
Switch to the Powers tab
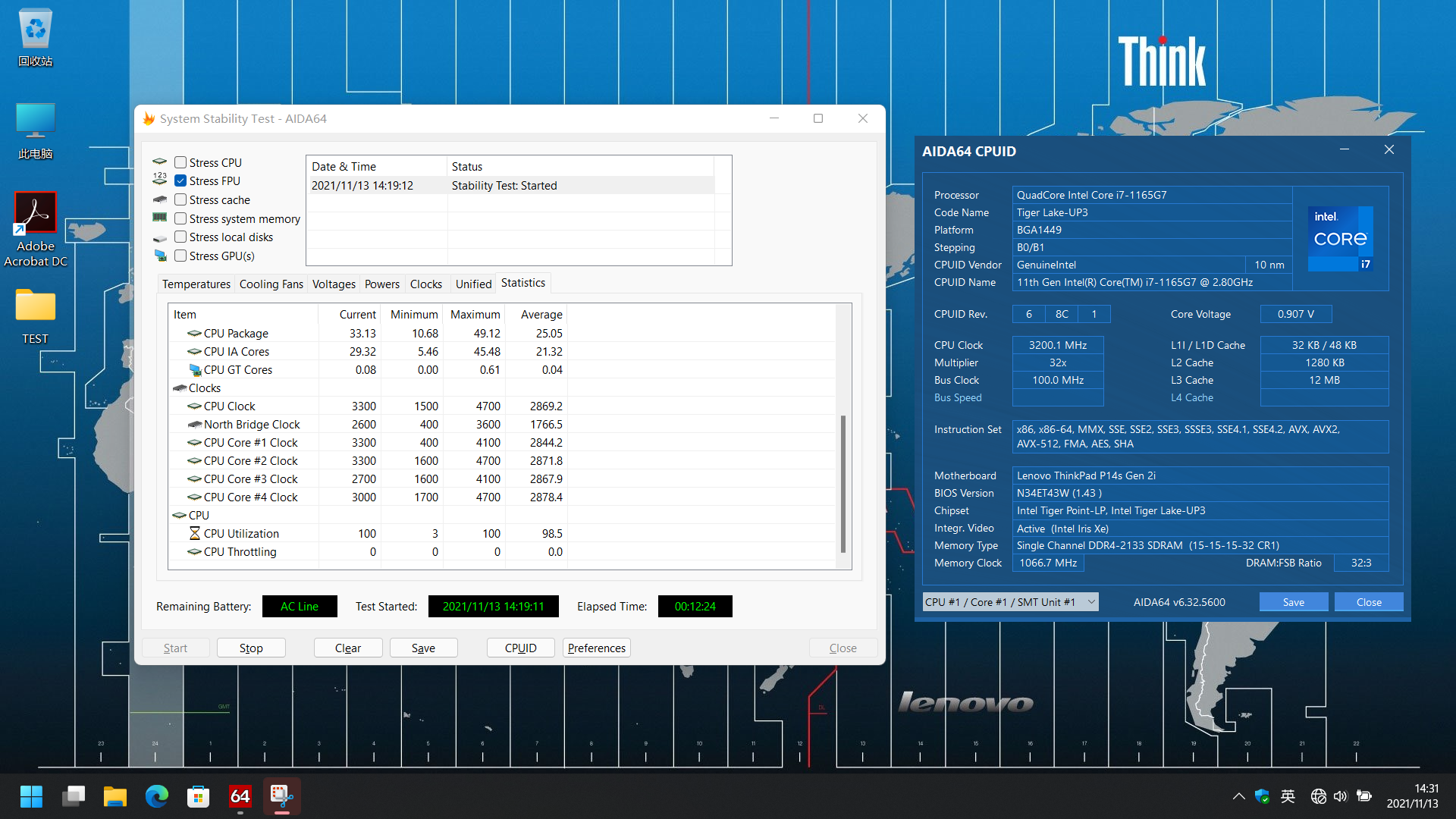click(x=382, y=284)
